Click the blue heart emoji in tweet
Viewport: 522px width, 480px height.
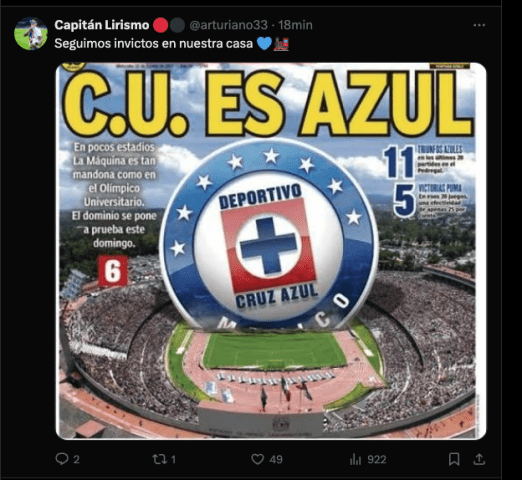click(x=264, y=43)
